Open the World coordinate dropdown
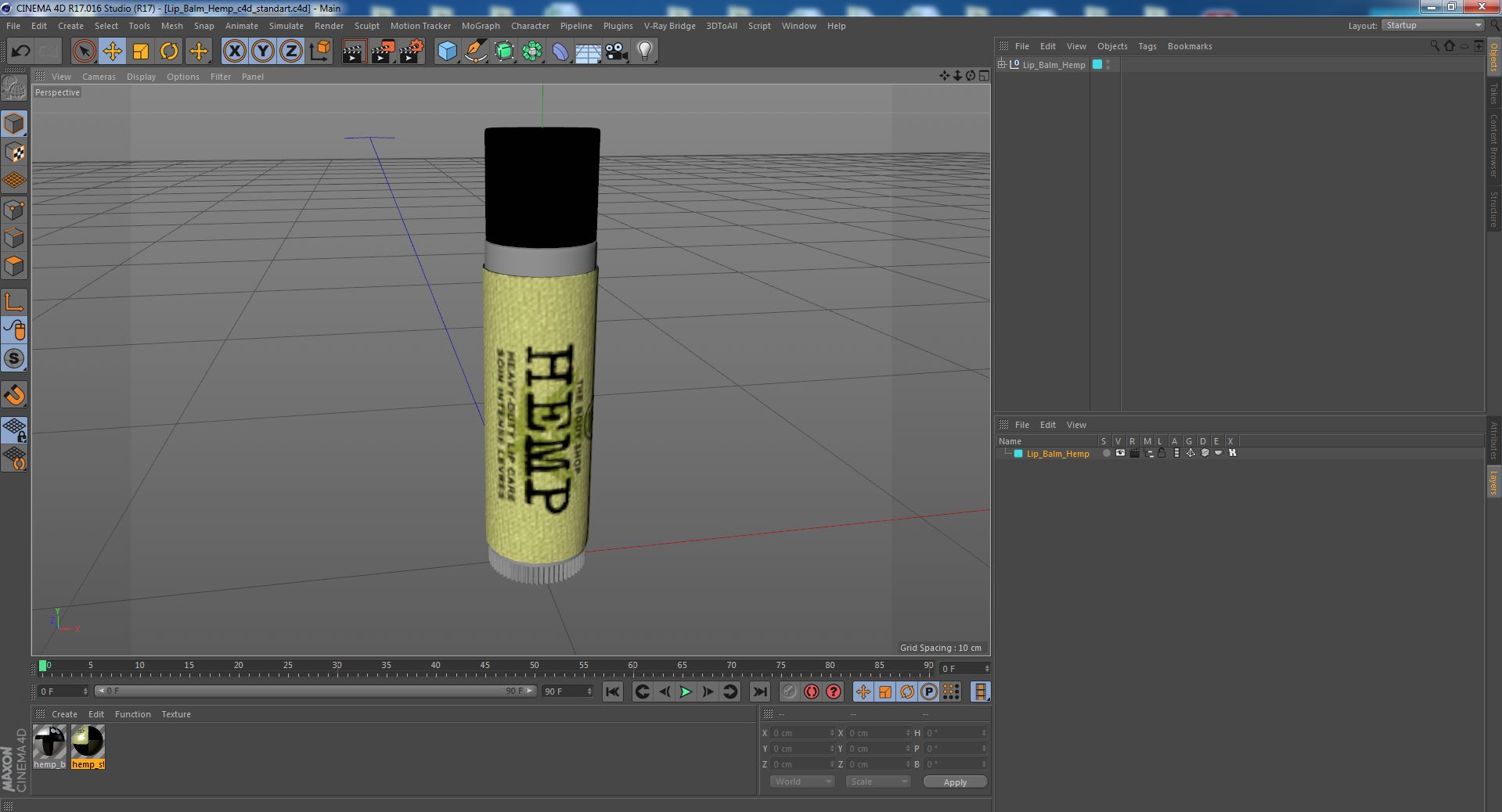 [801, 781]
